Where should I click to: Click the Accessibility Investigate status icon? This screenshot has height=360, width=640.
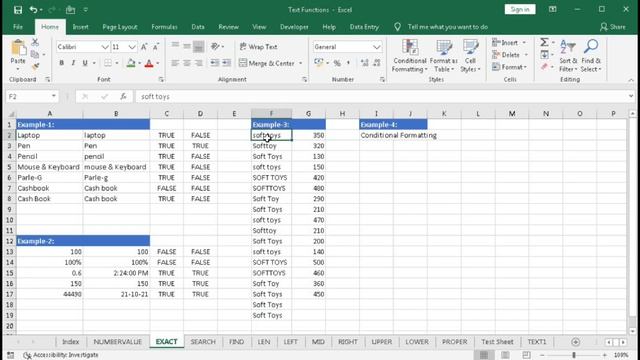coord(27,355)
